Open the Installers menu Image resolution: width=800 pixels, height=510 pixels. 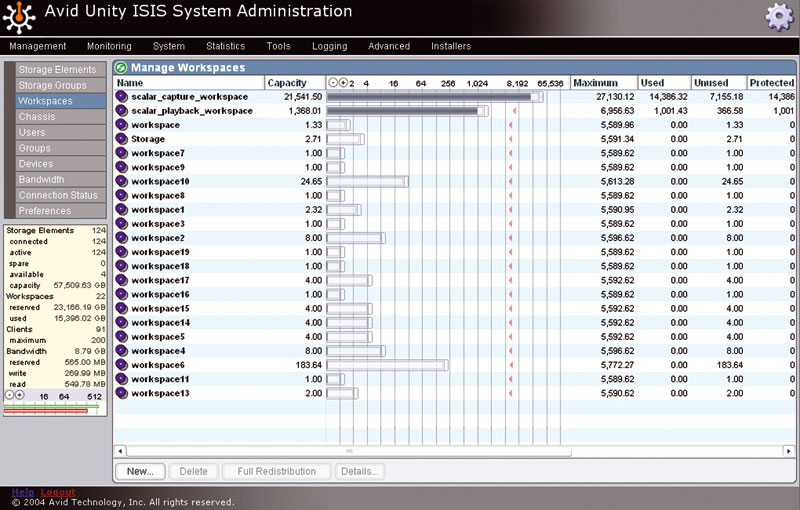[451, 46]
